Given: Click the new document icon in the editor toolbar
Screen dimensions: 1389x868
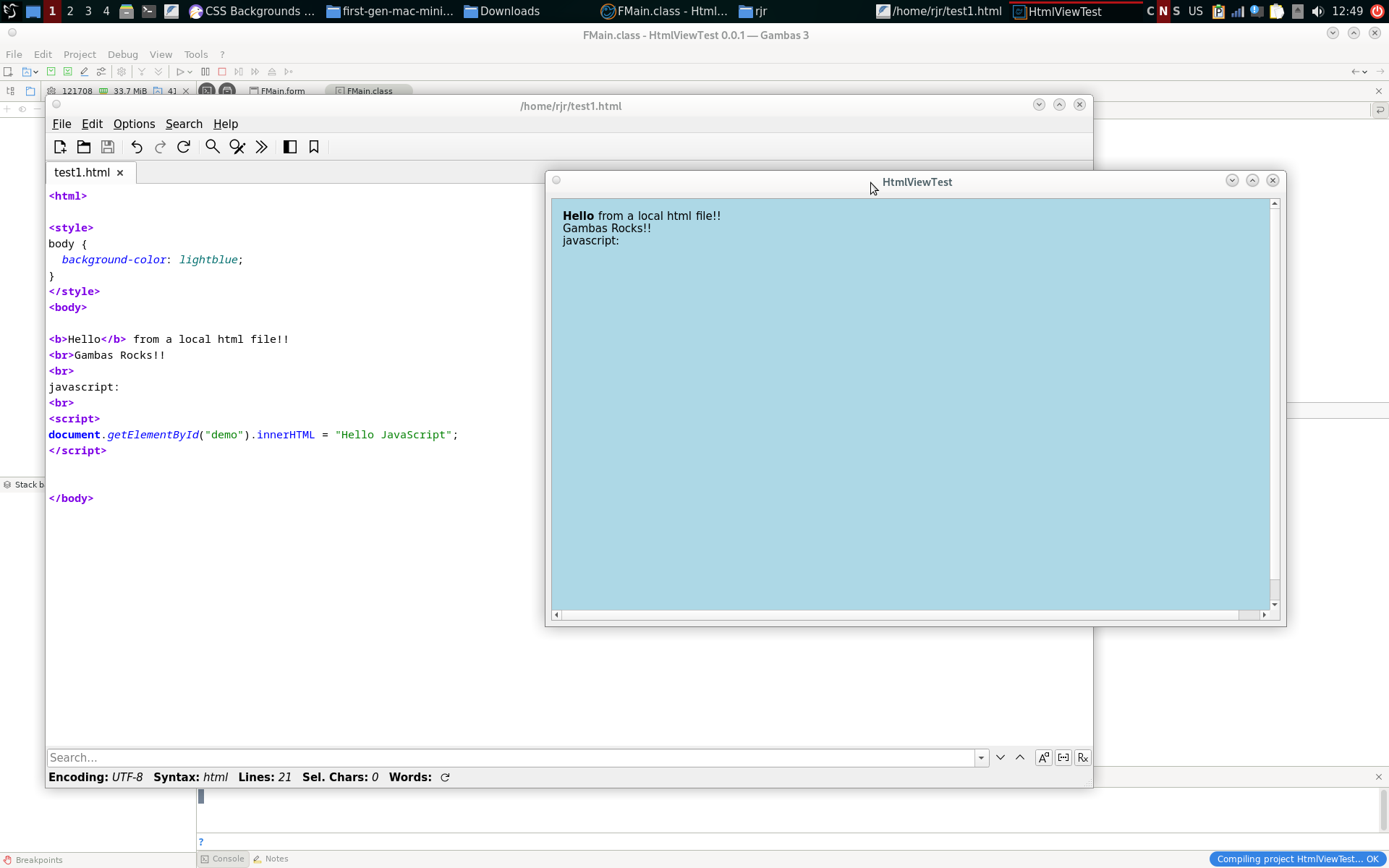Looking at the screenshot, I should [x=60, y=147].
